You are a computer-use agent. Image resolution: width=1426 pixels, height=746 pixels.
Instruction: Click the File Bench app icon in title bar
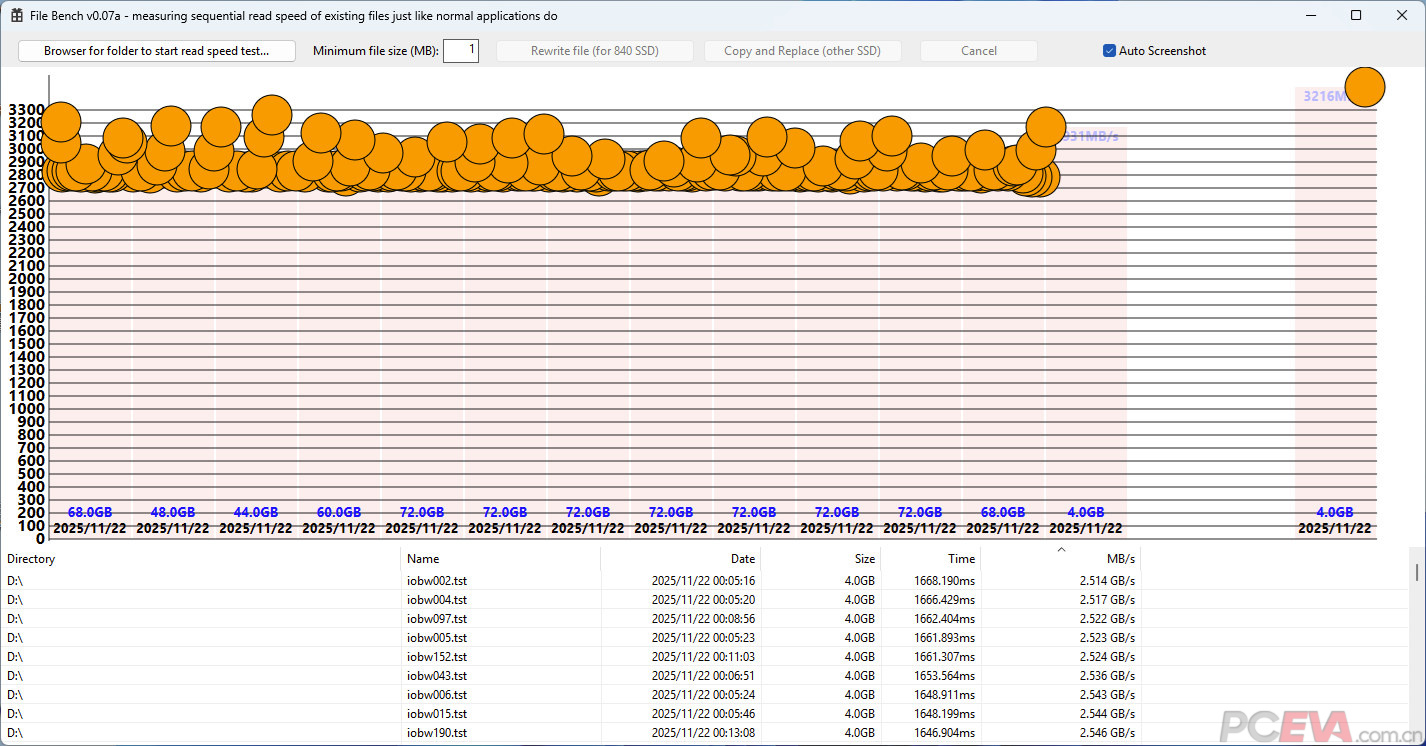17,16
